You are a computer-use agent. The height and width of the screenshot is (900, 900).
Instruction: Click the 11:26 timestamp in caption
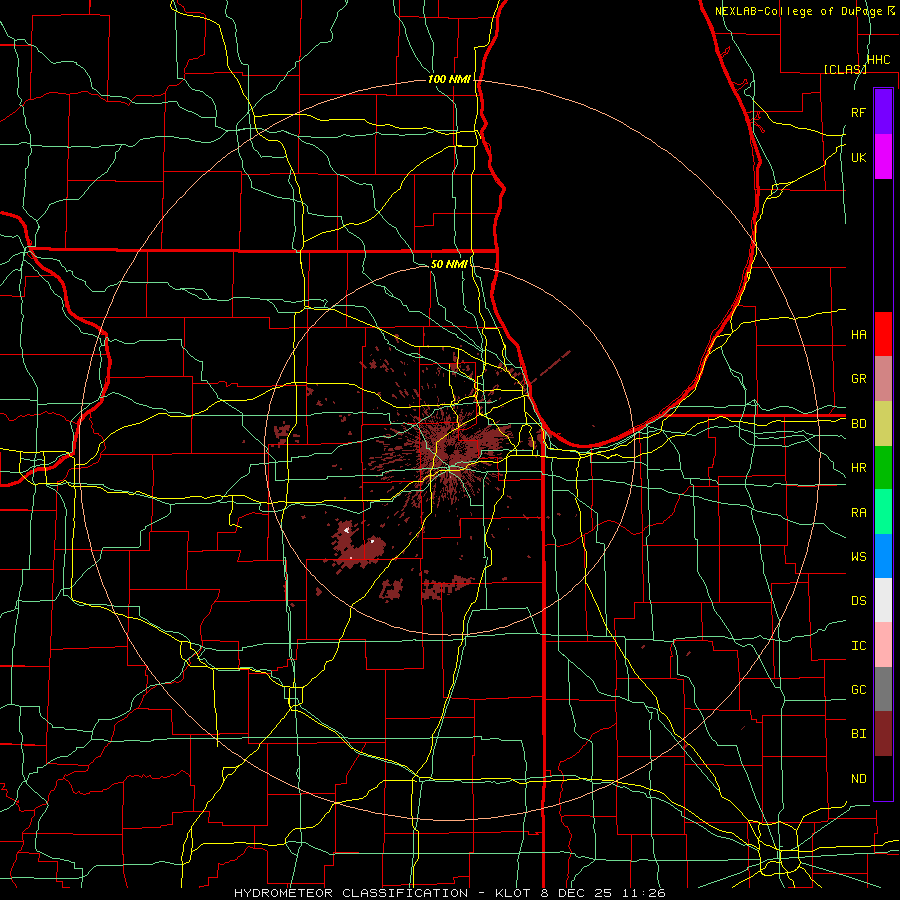pos(642,893)
